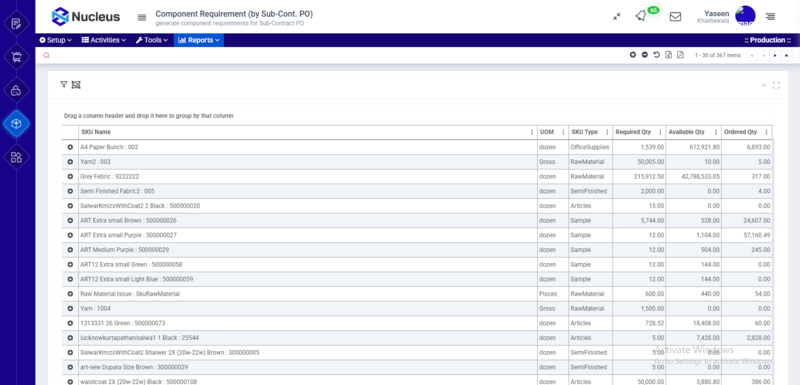Click the expand-all plus toolbar icon
The height and width of the screenshot is (385, 800).
coord(633,55)
